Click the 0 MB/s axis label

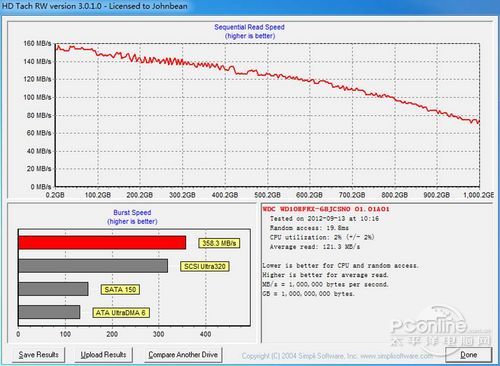(41, 187)
